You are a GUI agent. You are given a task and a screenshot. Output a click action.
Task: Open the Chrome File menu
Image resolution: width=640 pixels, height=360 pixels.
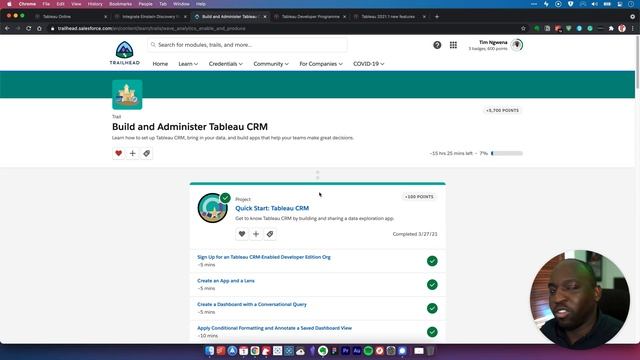(x=46, y=4)
